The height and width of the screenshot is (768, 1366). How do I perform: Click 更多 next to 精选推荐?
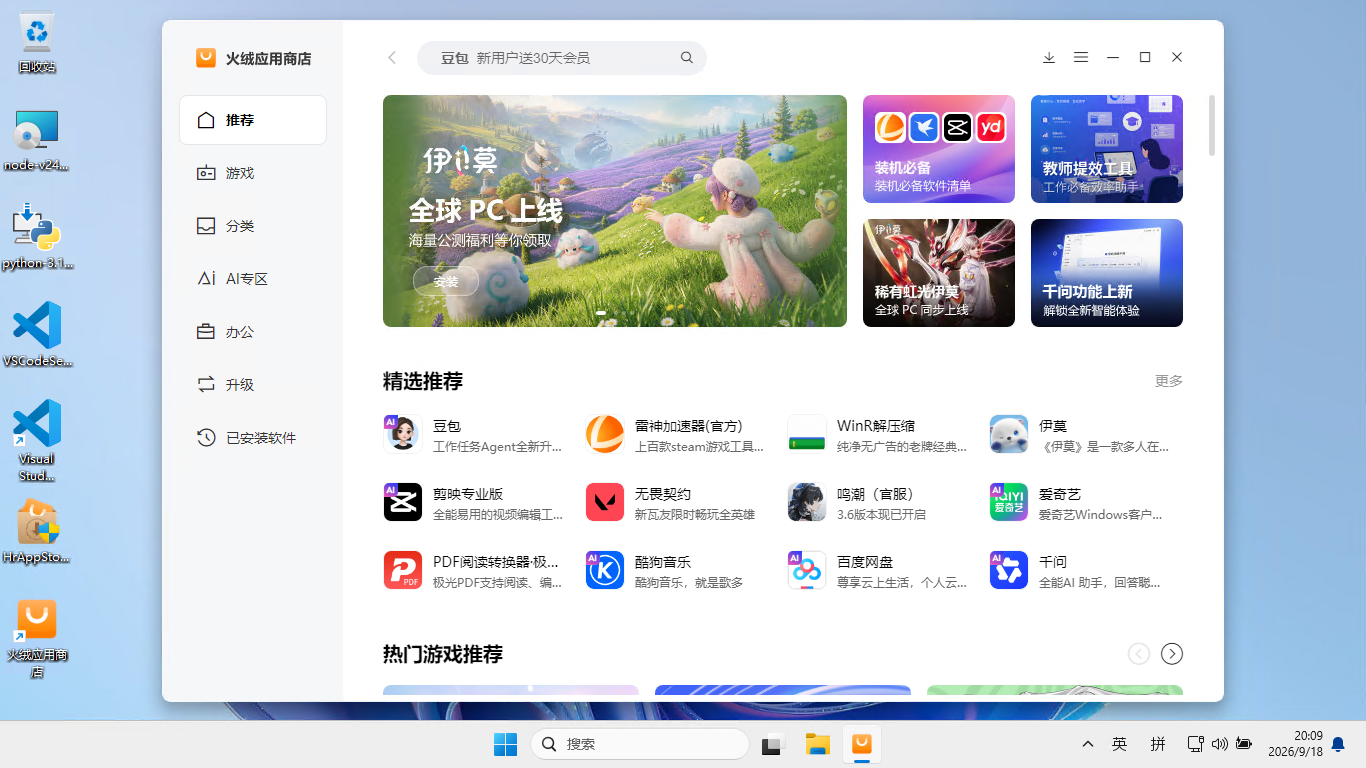click(1169, 381)
